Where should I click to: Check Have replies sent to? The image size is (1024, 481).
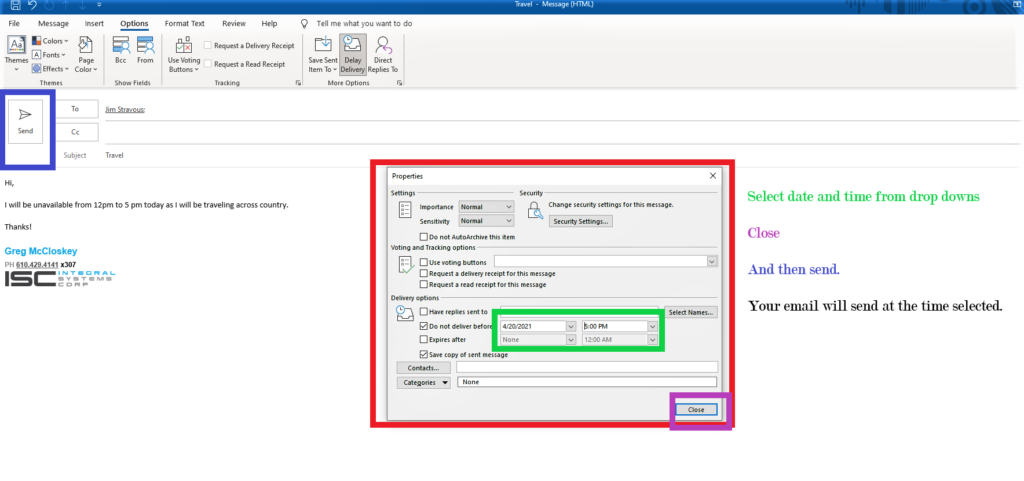pyautogui.click(x=424, y=312)
